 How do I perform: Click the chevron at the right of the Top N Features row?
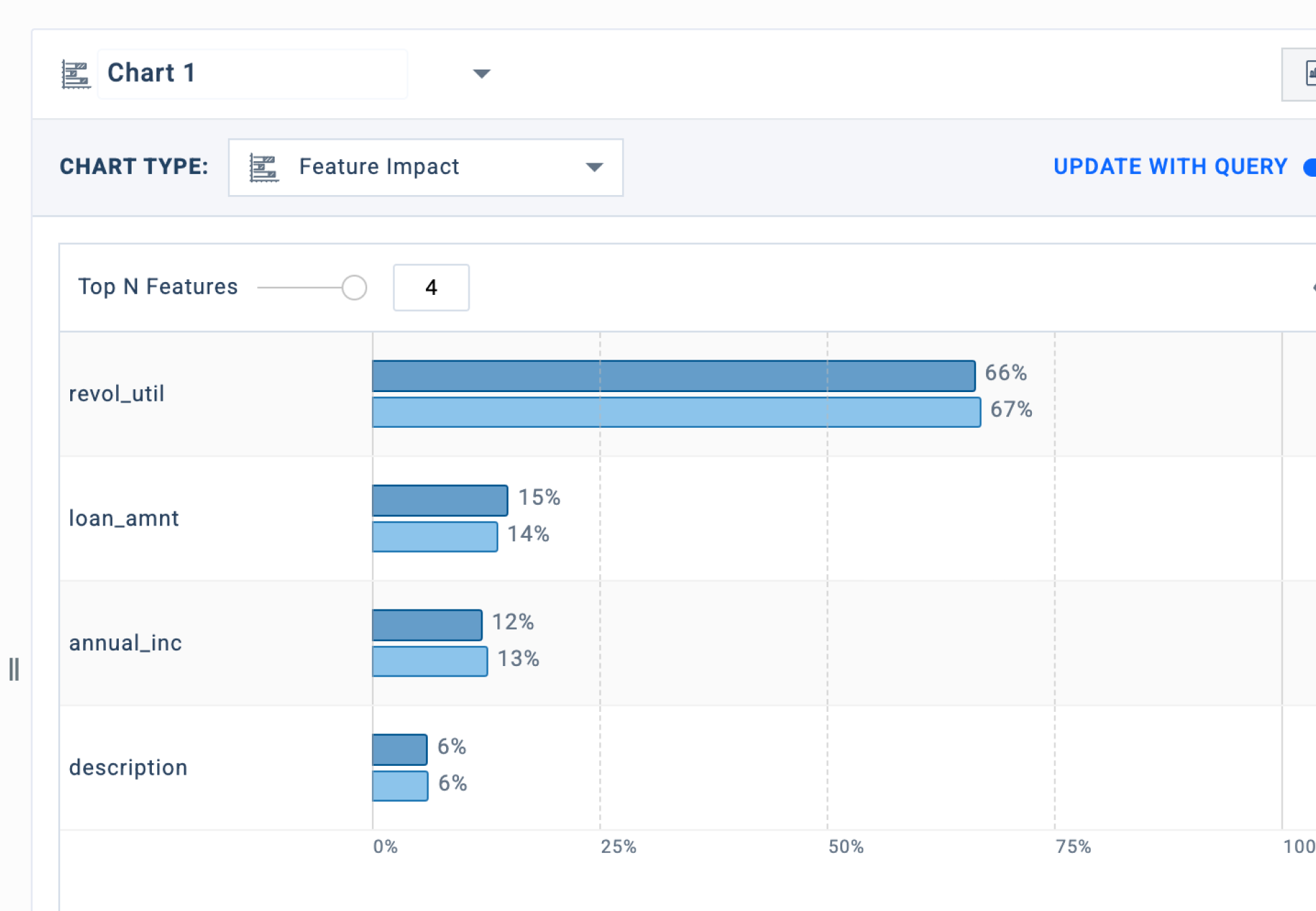[1313, 288]
